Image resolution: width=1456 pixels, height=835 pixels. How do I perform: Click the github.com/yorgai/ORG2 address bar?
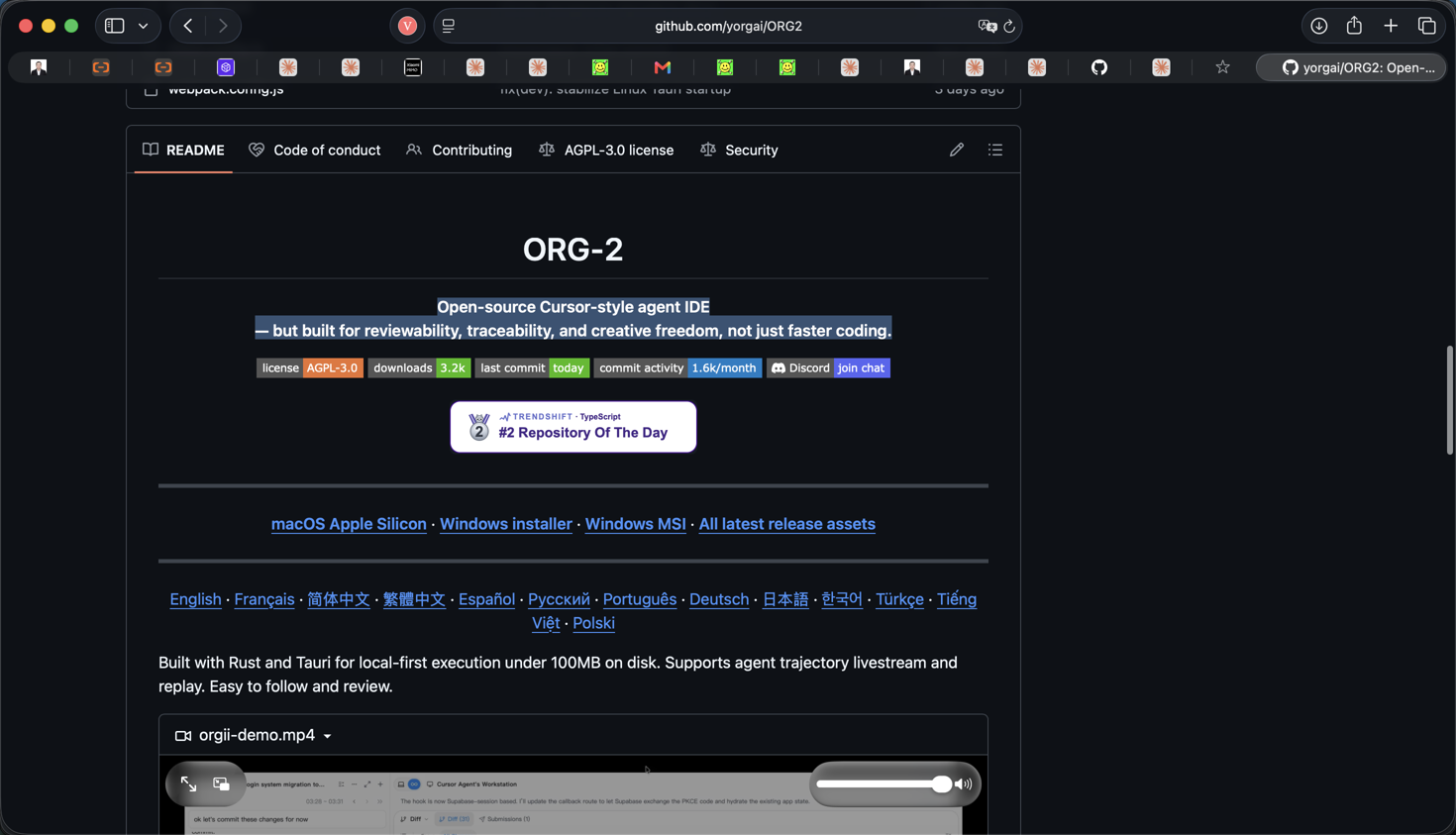[x=728, y=26]
